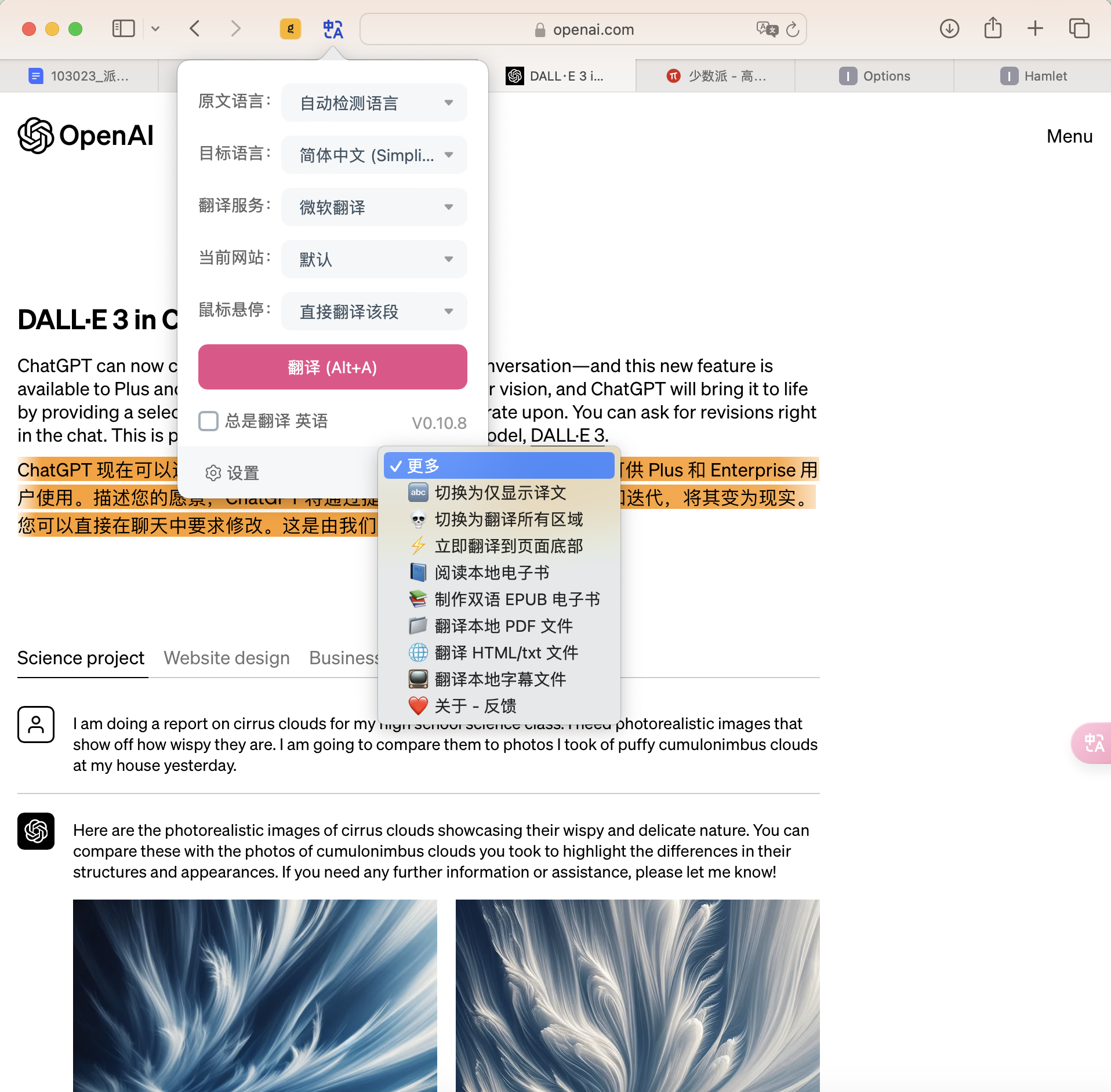Select the checked 更多 menu item

pyautogui.click(x=499, y=465)
